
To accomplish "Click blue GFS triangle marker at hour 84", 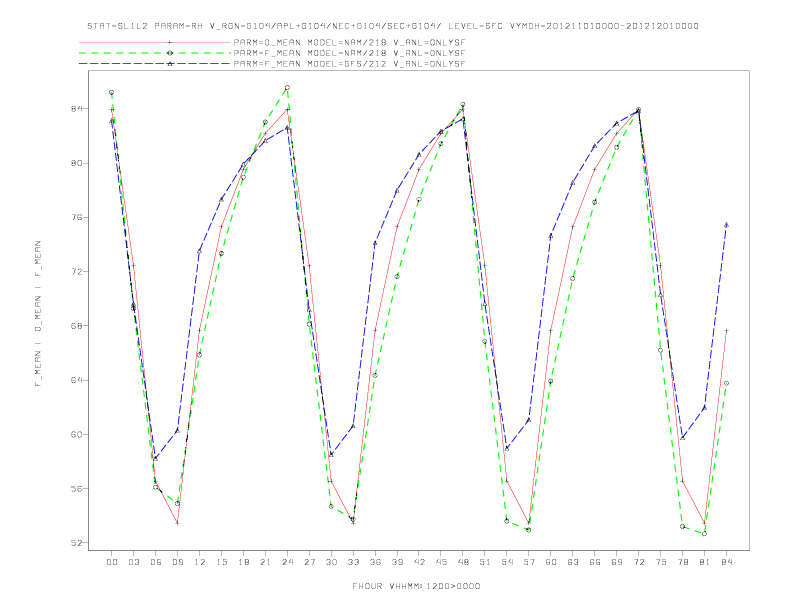I will 726,225.
